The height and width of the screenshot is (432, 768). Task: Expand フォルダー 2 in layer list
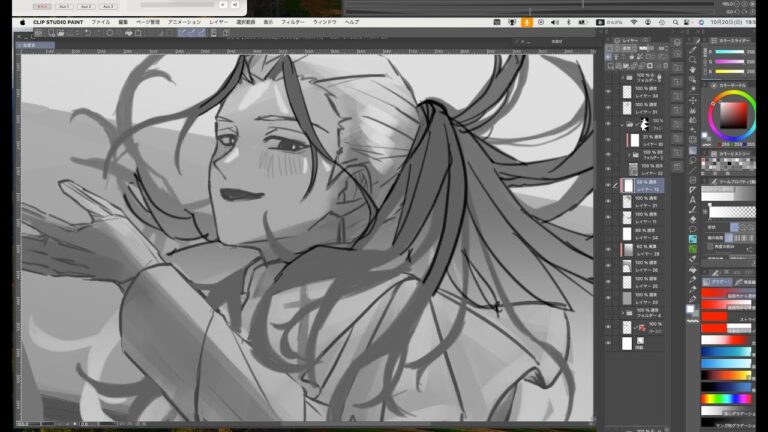click(630, 155)
